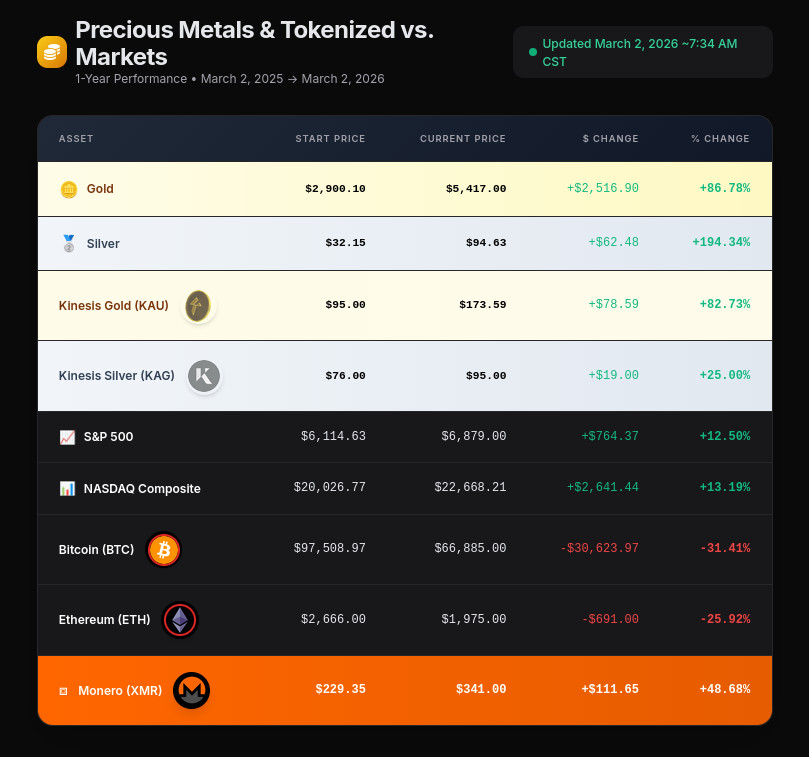The width and height of the screenshot is (809, 757).
Task: Click the S&P 500 chart icon
Action: (67, 437)
